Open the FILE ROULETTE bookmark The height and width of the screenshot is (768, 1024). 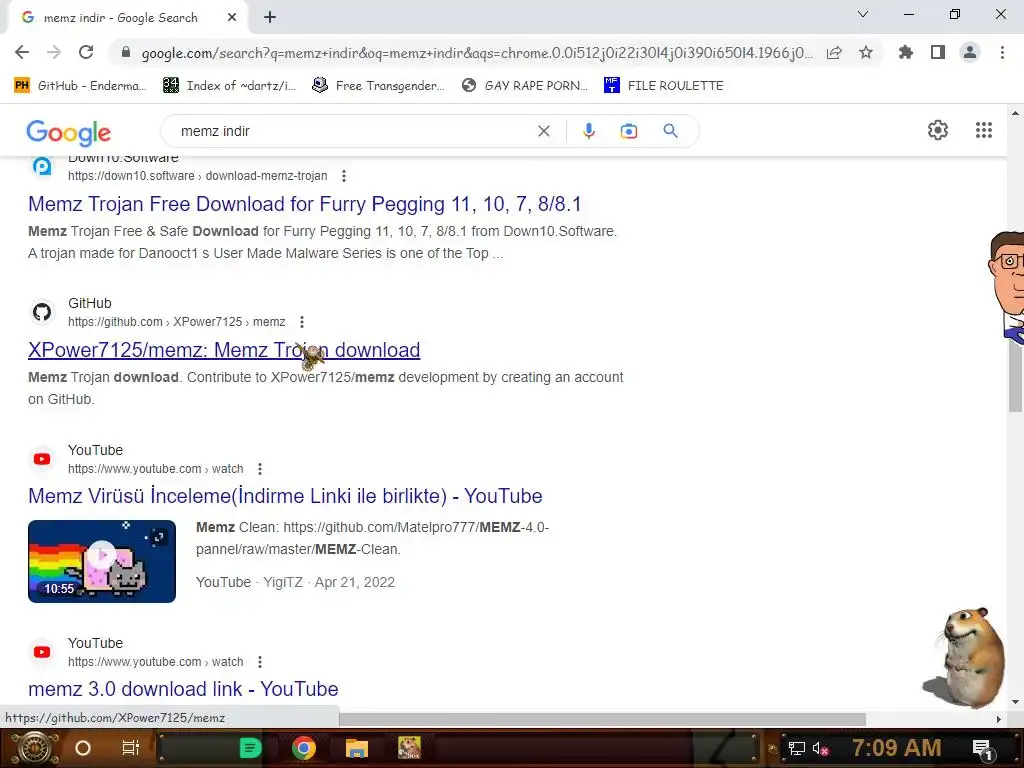point(664,86)
